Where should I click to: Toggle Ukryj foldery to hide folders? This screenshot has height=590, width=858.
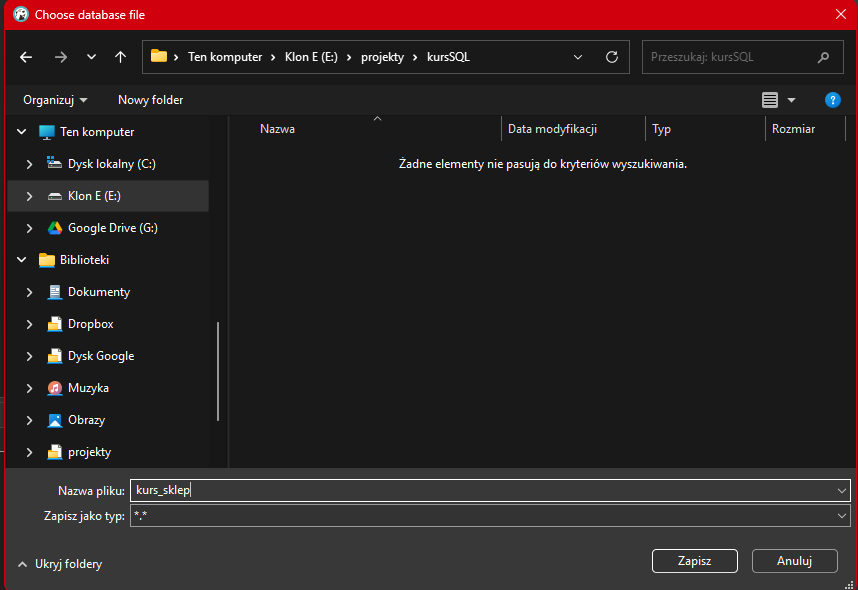[60, 564]
